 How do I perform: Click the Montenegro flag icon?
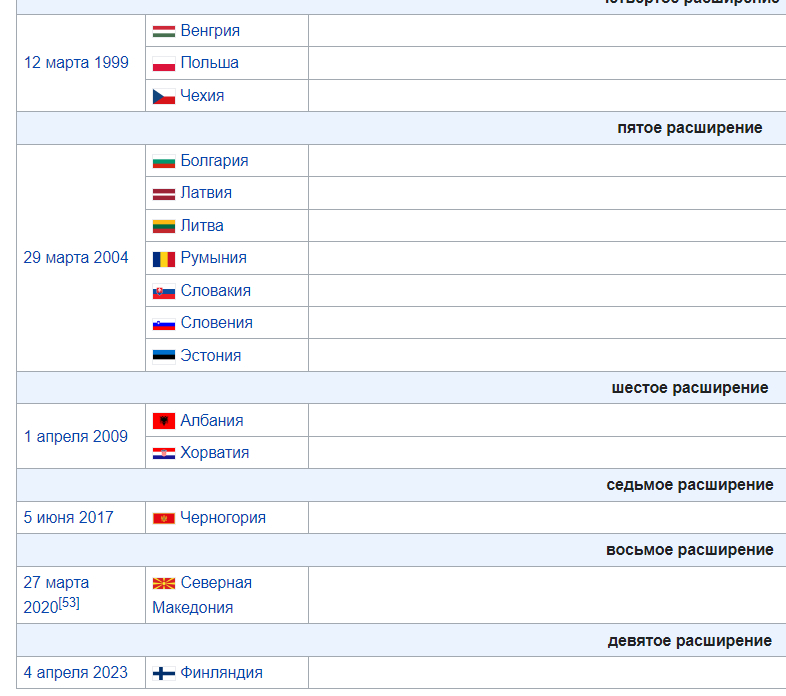(x=164, y=518)
